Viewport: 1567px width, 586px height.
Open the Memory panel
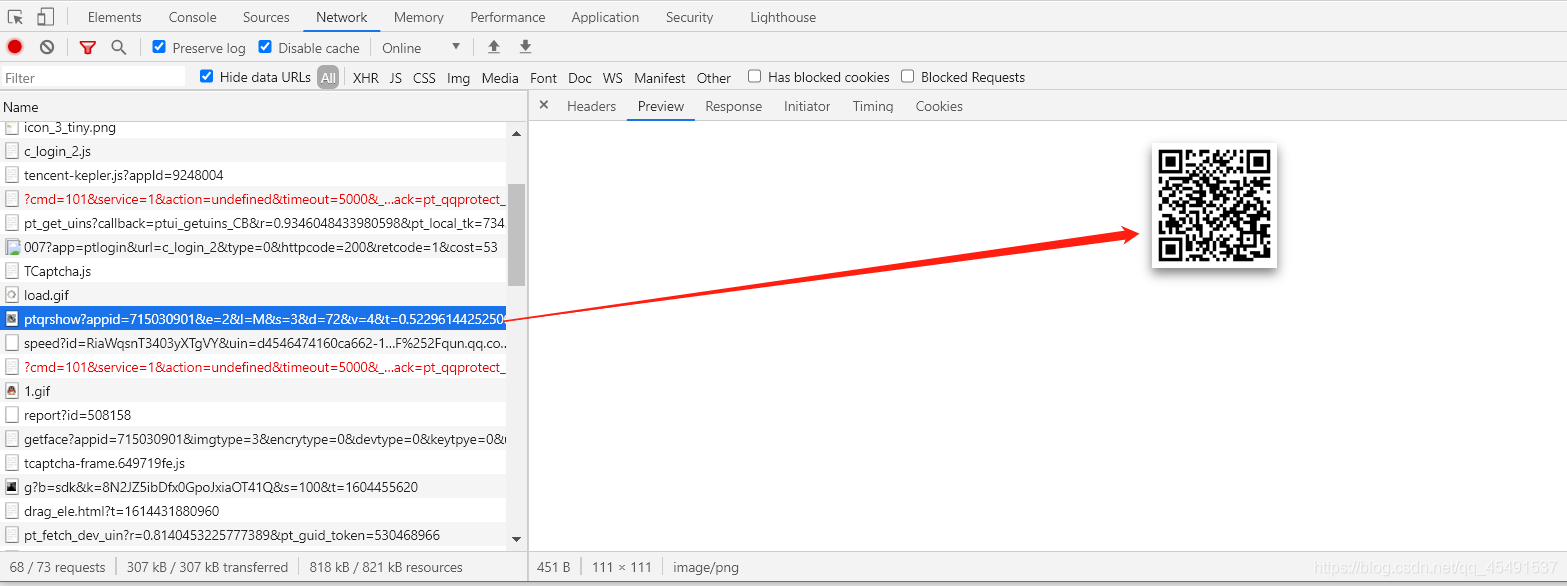tap(419, 17)
